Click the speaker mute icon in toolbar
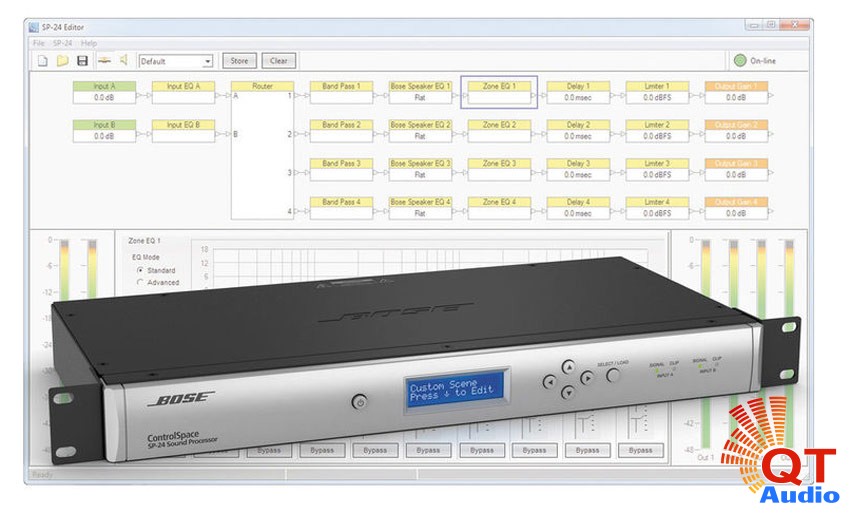This screenshot has height=513, width=850. 123,61
